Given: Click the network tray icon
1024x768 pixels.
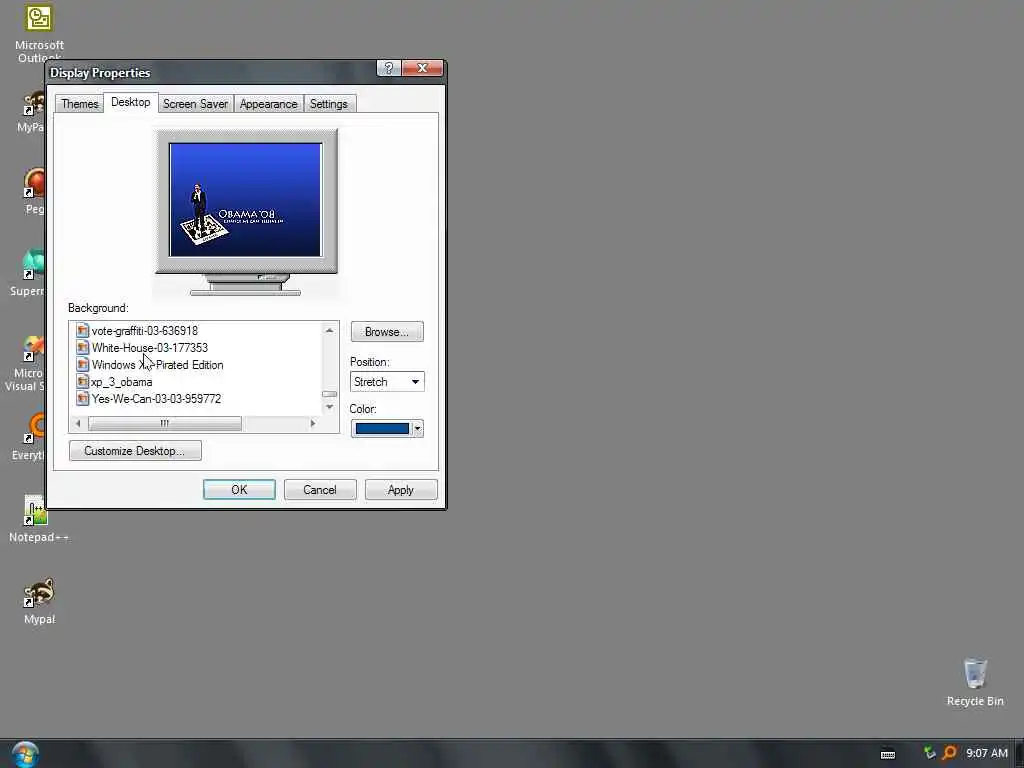Looking at the screenshot, I should (929, 753).
